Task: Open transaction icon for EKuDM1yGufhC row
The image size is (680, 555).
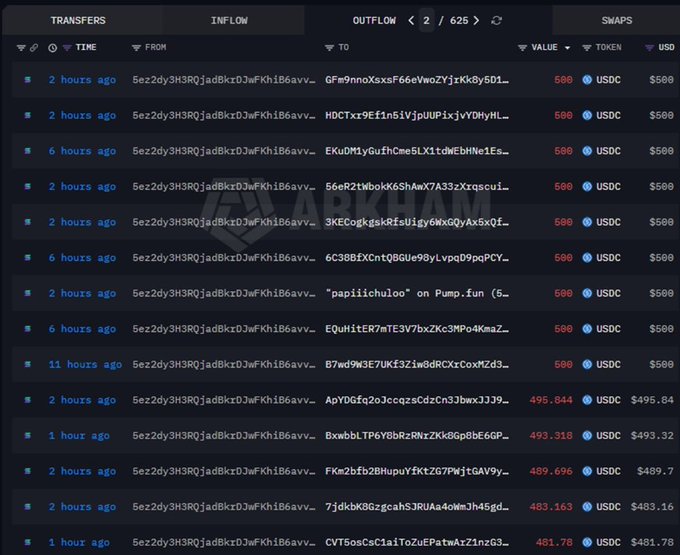Action: click(x=27, y=151)
